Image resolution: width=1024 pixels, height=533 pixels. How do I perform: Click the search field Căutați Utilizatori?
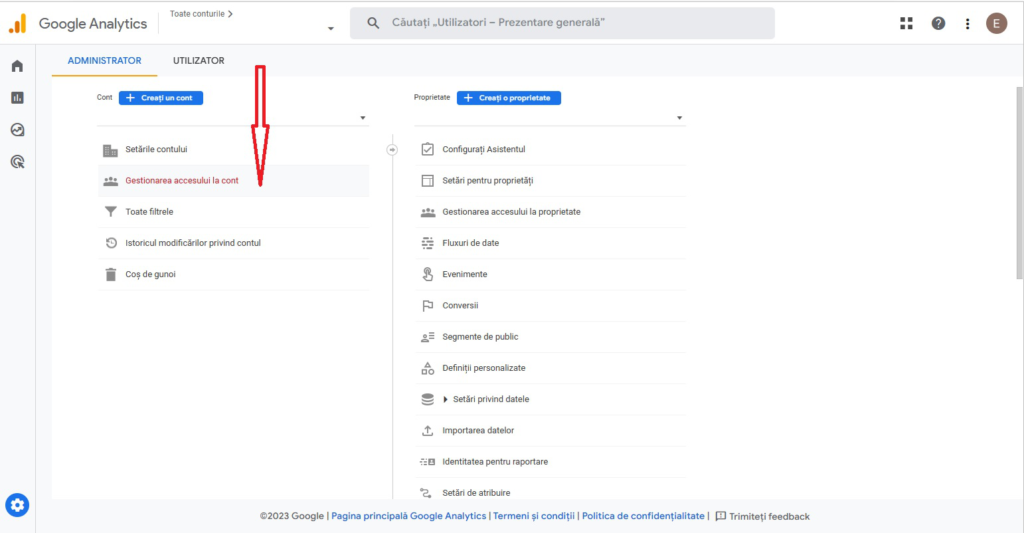pyautogui.click(x=562, y=23)
